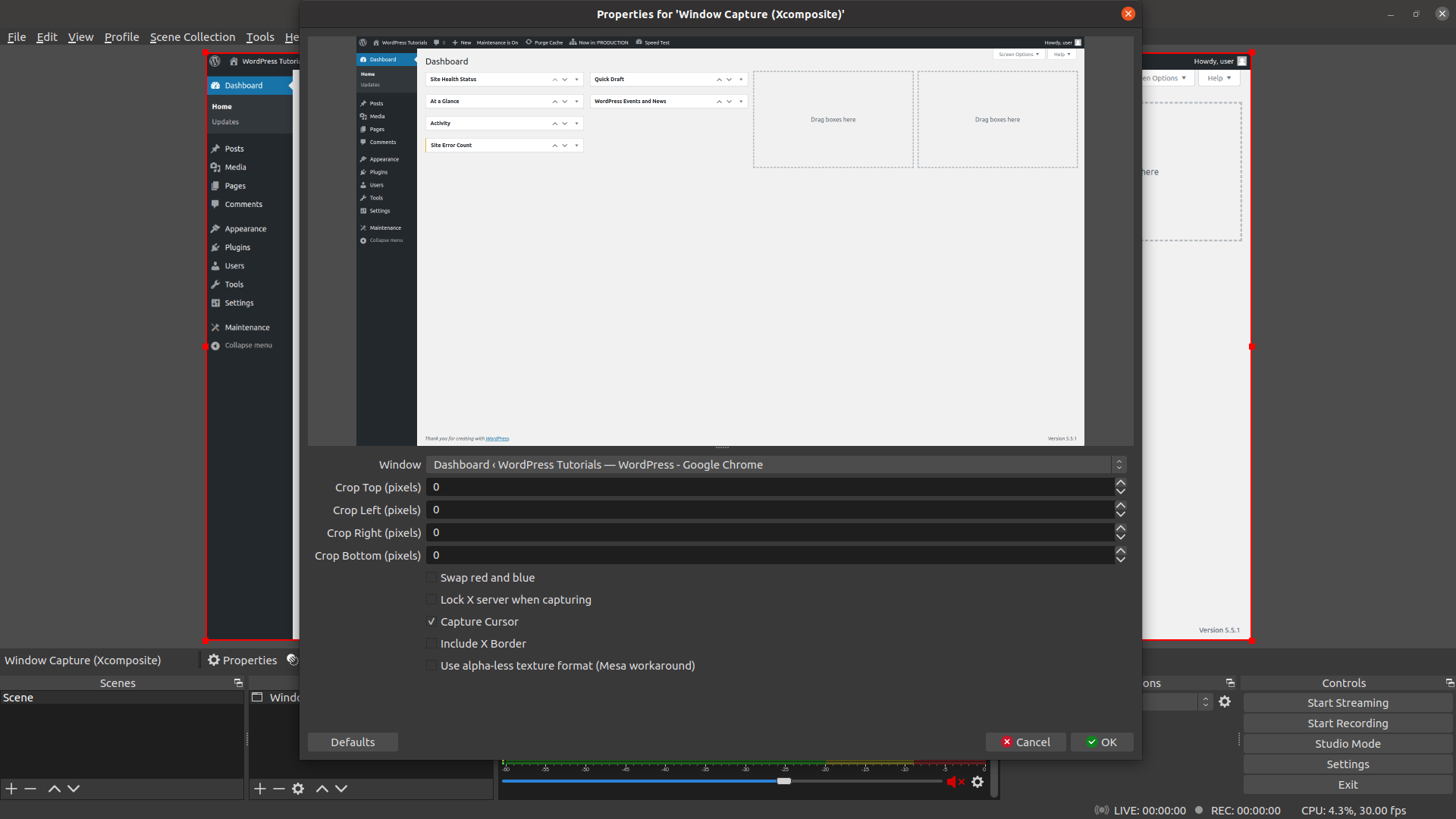Click the Scene Collection menu item
Viewport: 1456px width, 819px height.
point(192,37)
